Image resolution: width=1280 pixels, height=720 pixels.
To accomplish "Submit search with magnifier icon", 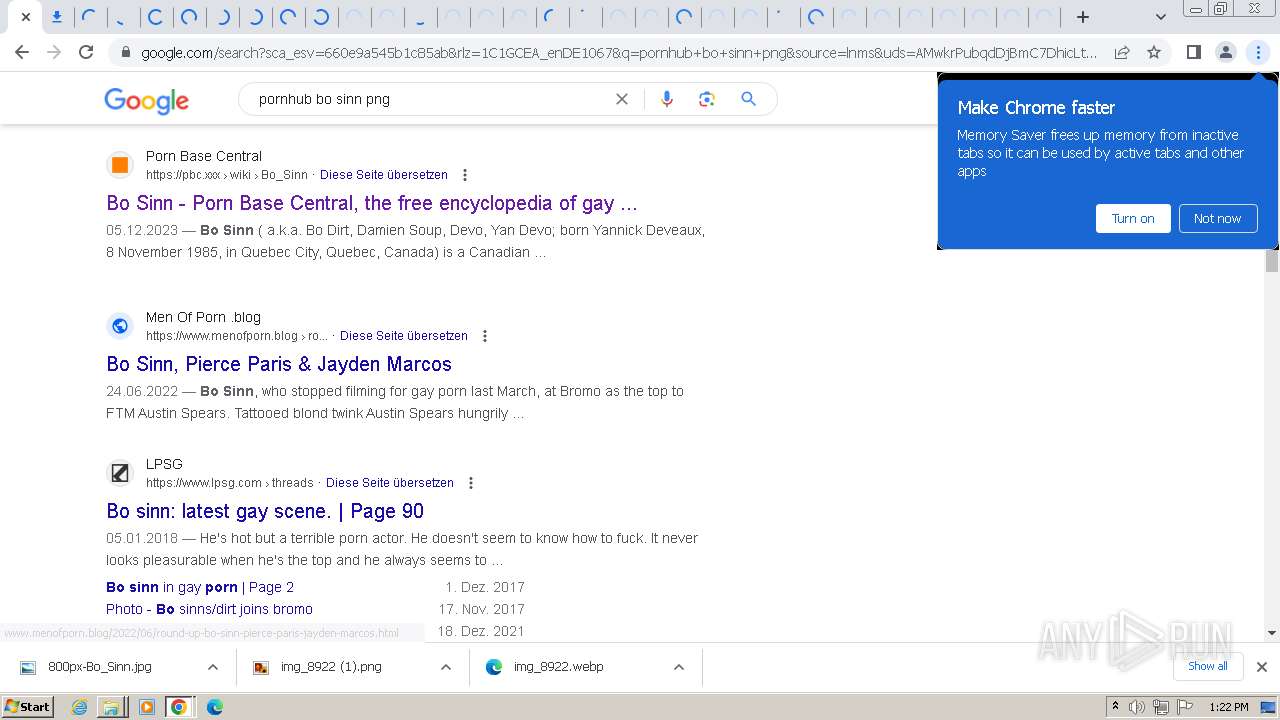I will pos(748,99).
